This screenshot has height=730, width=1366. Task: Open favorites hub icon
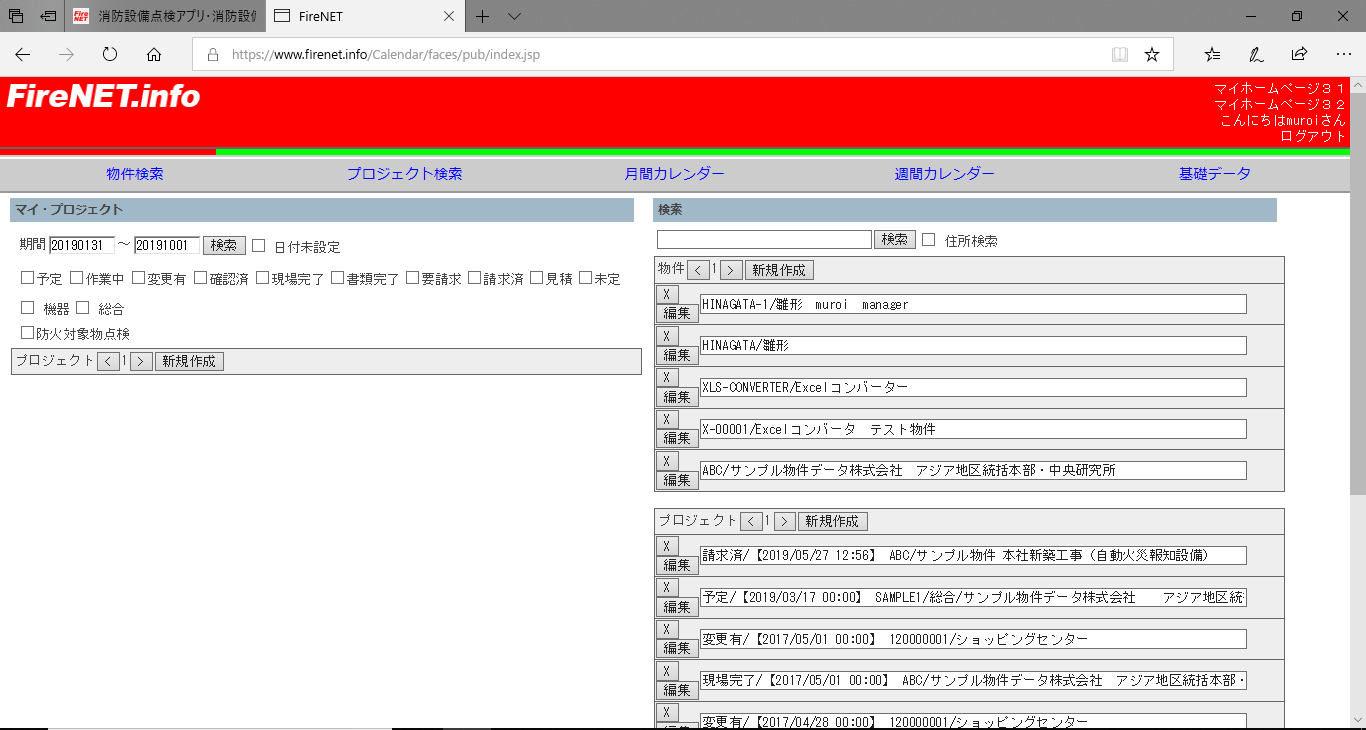pos(1212,54)
